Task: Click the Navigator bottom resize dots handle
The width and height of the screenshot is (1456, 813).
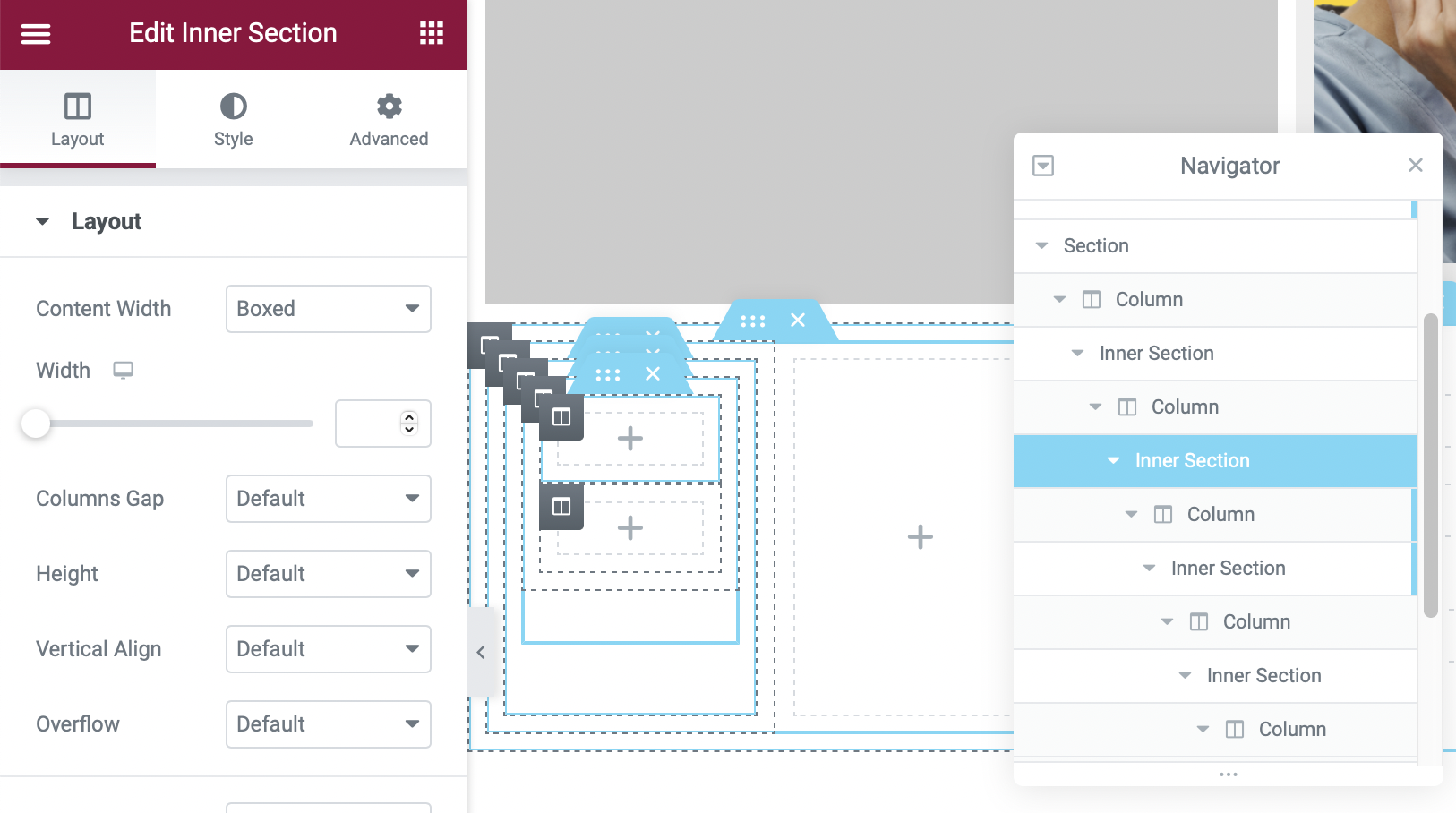Action: tap(1229, 774)
